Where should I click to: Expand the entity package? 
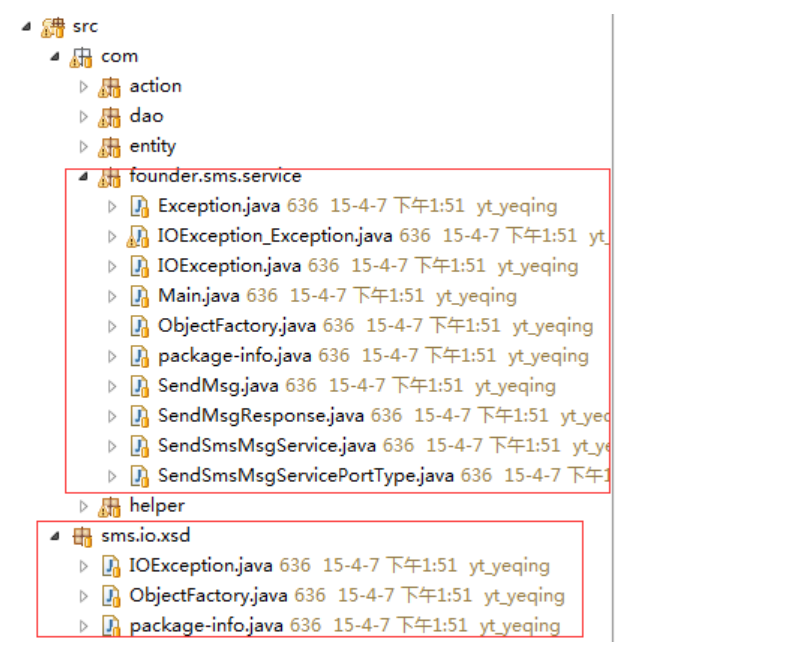tap(84, 146)
